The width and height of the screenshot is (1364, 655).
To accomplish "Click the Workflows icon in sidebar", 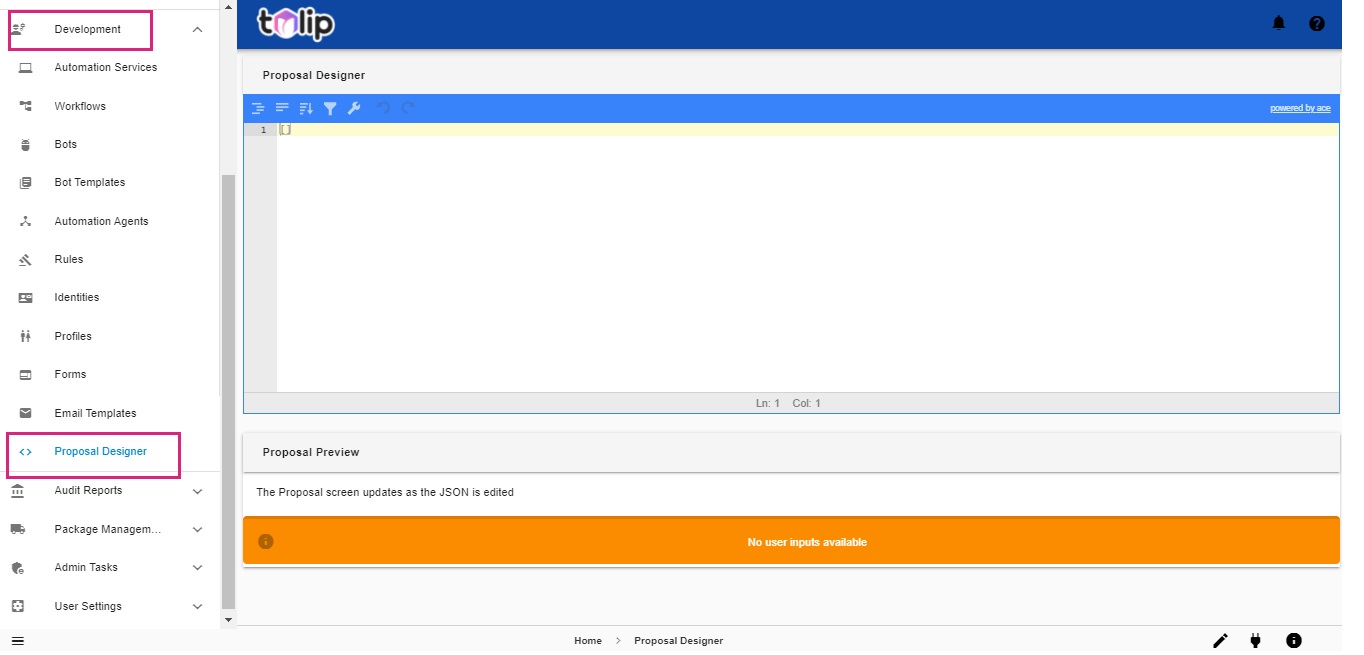I will point(26,106).
